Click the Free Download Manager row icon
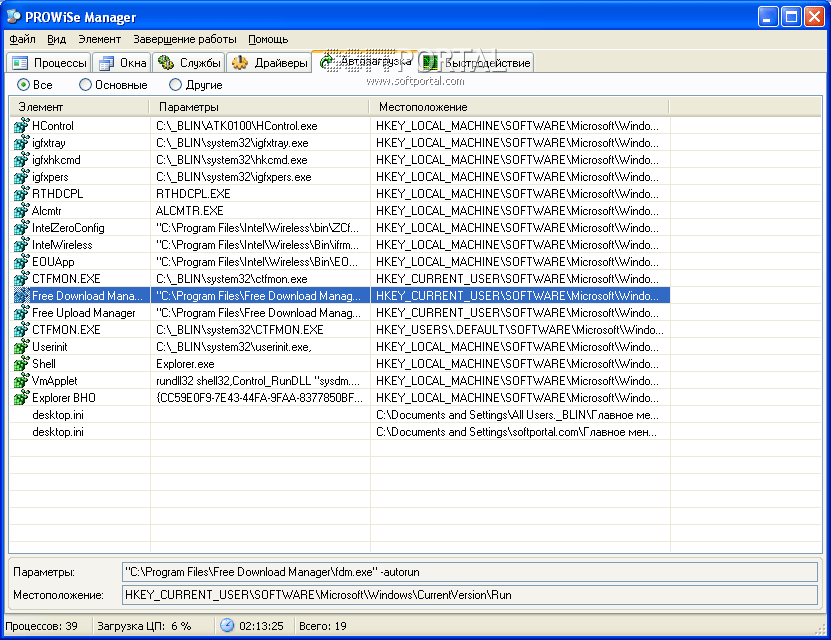Viewport: 831px width, 640px height. [21, 296]
